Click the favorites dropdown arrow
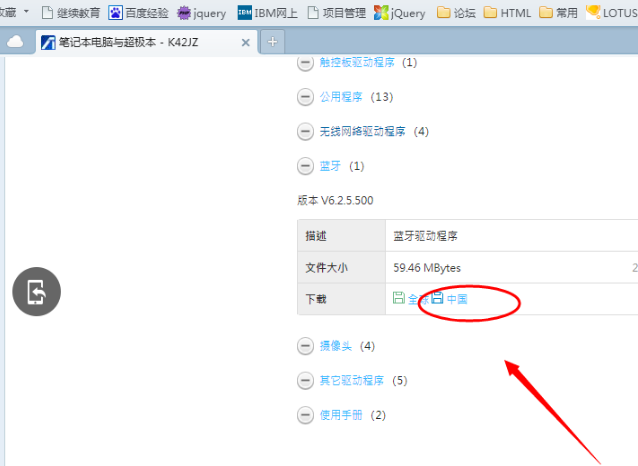This screenshot has width=638, height=466. tap(26, 11)
